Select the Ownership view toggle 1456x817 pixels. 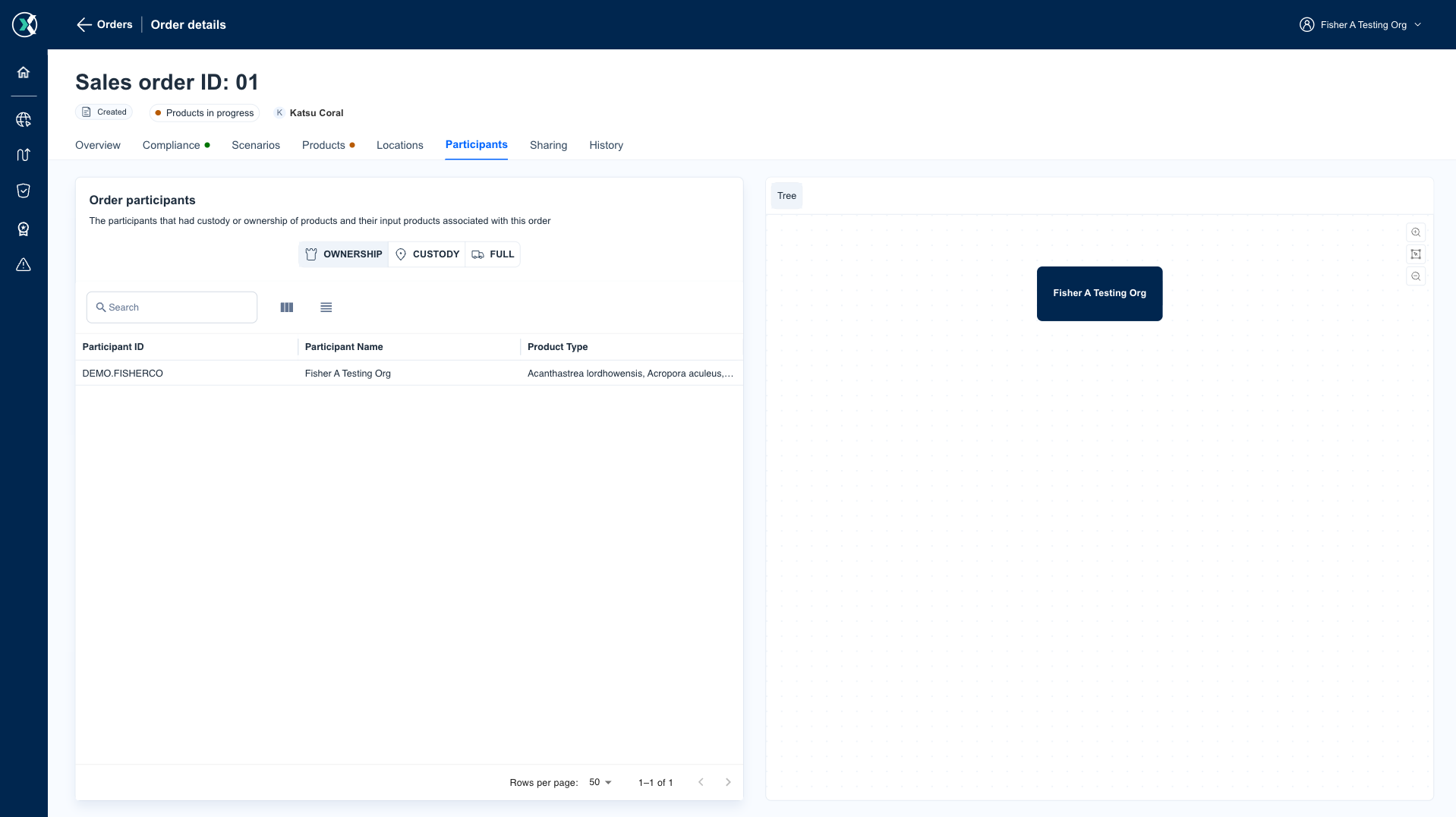click(343, 254)
